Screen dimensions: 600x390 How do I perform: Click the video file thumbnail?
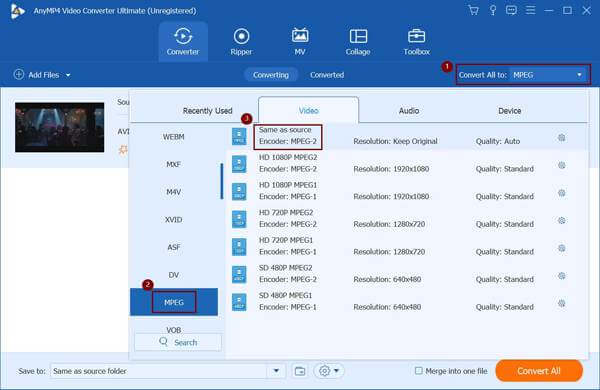[59, 127]
